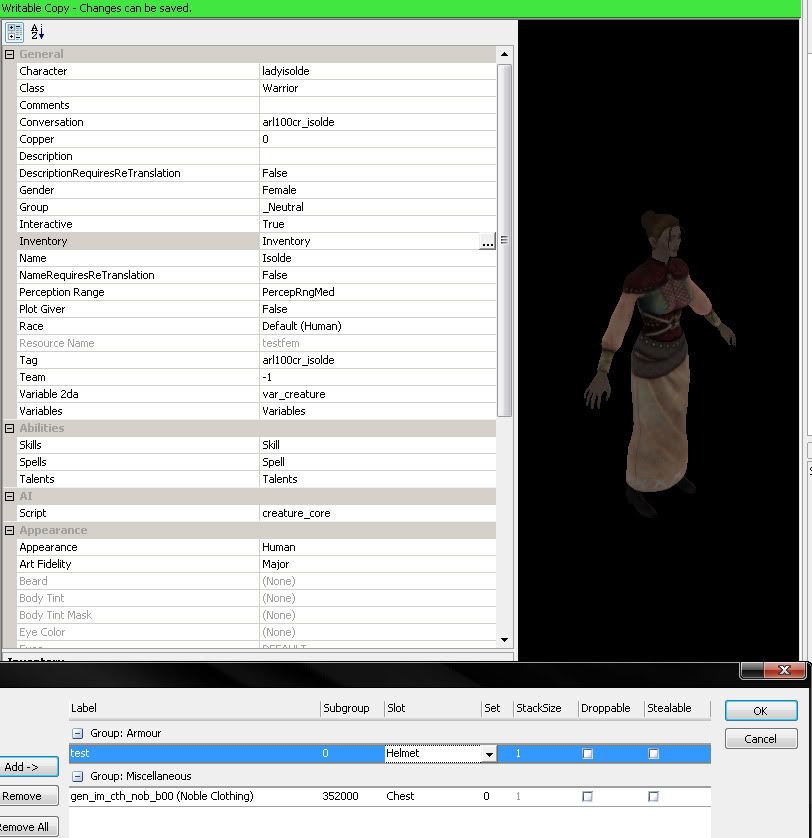This screenshot has width=812, height=838.
Task: Collapse Group: Armour in inventory list
Action: pyautogui.click(x=77, y=733)
